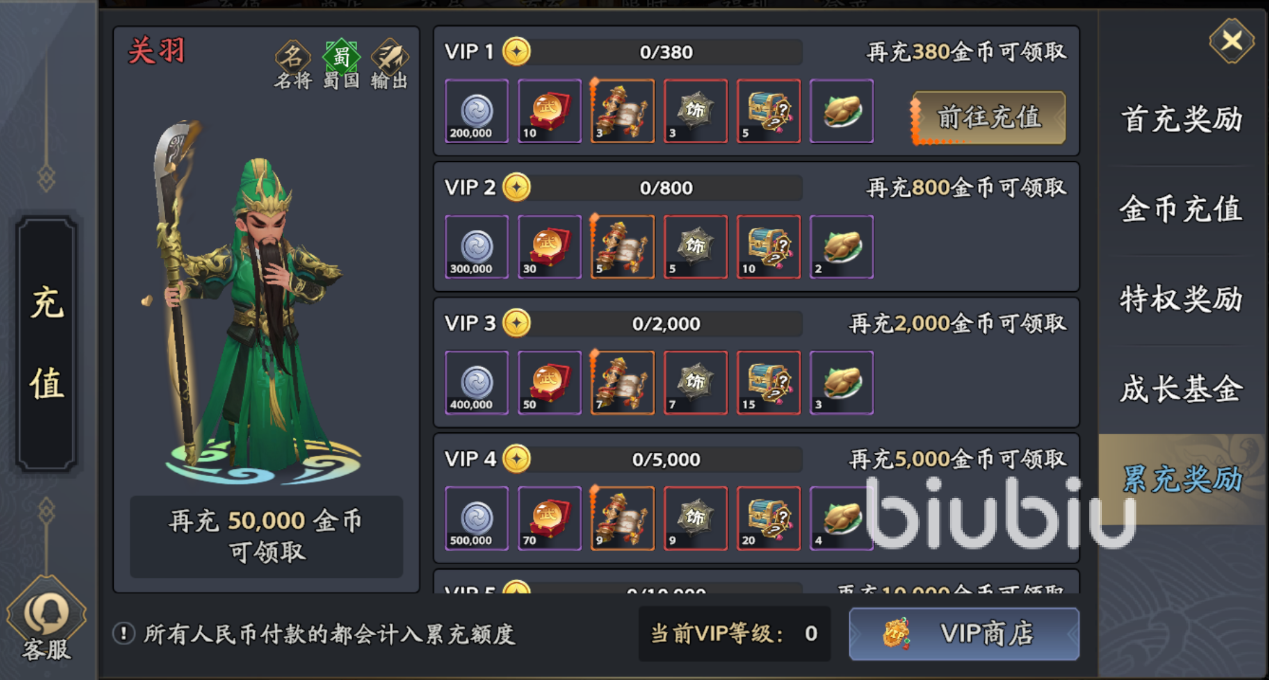Switch to the 首充奖励 tab
Image resolution: width=1269 pixels, height=680 pixels.
[1181, 120]
